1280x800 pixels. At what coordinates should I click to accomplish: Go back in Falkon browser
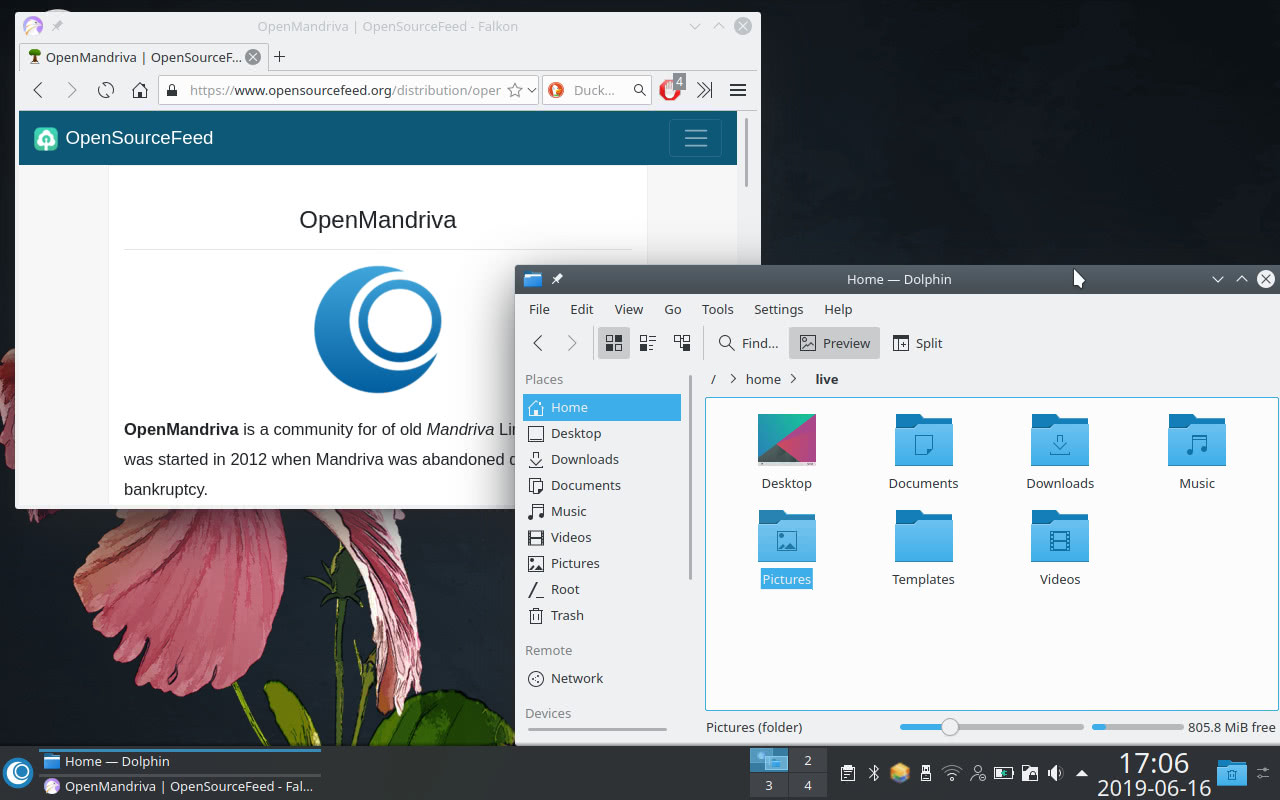pyautogui.click(x=38, y=90)
